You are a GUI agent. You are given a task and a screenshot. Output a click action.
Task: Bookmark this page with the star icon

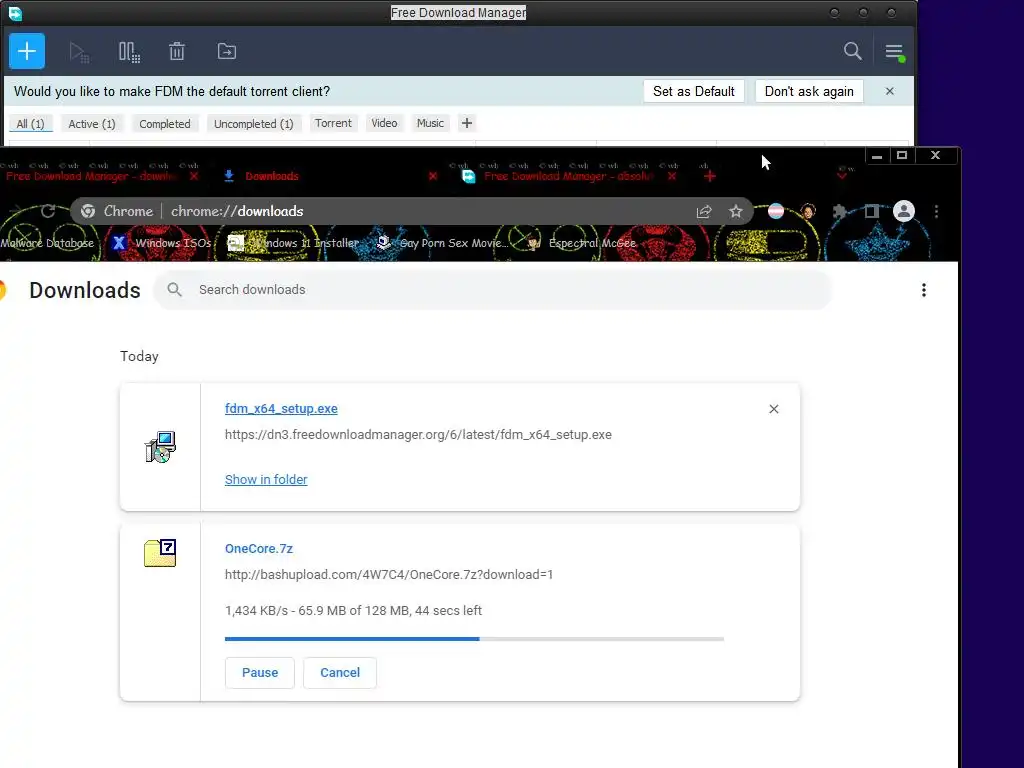(736, 211)
